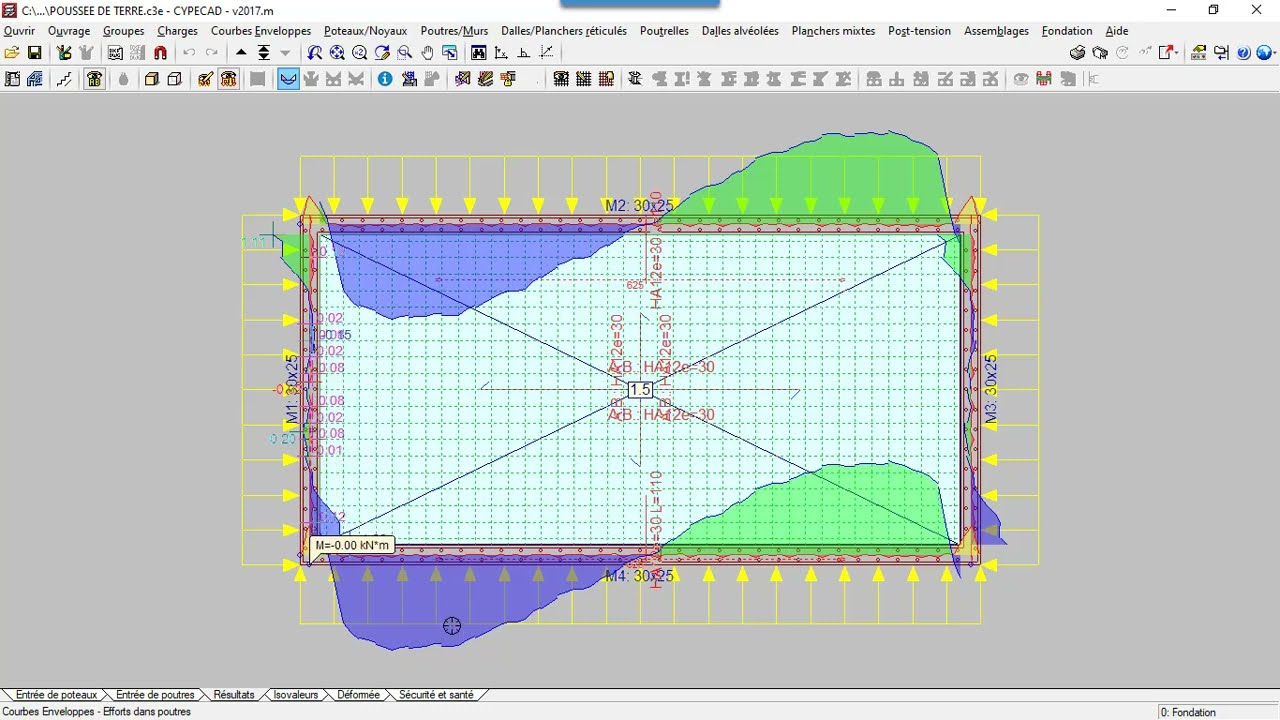
Task: Open the Dalles/Planchers réticulés menu
Action: coord(564,31)
